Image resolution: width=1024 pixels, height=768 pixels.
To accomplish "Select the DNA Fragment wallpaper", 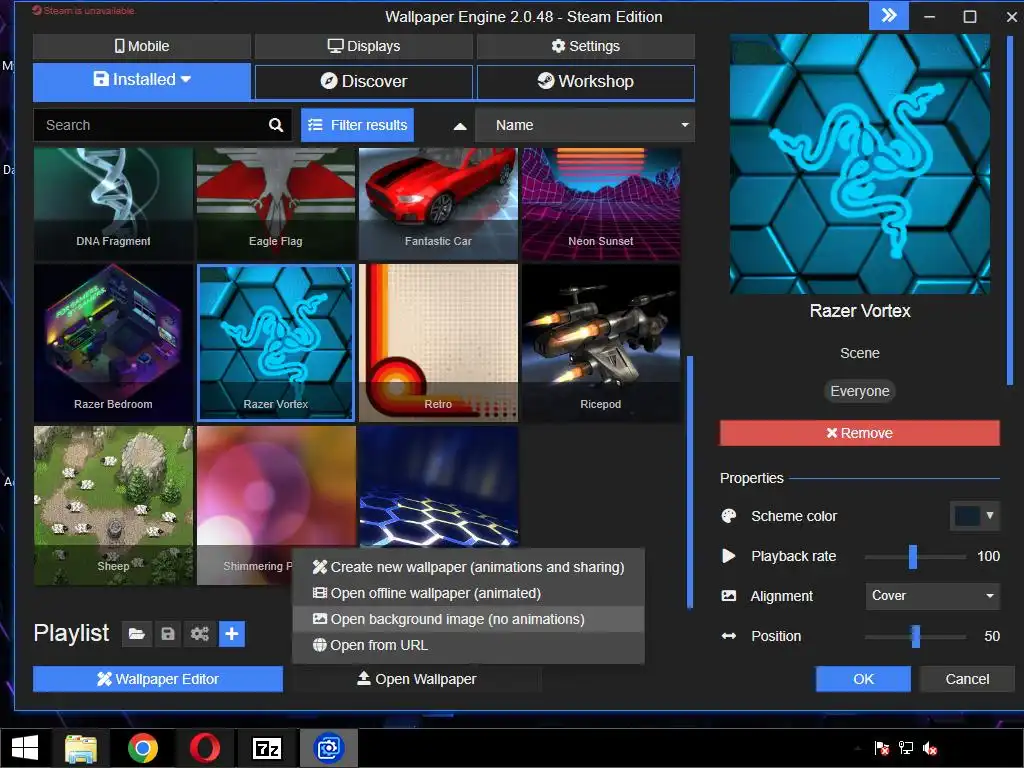I will [113, 204].
